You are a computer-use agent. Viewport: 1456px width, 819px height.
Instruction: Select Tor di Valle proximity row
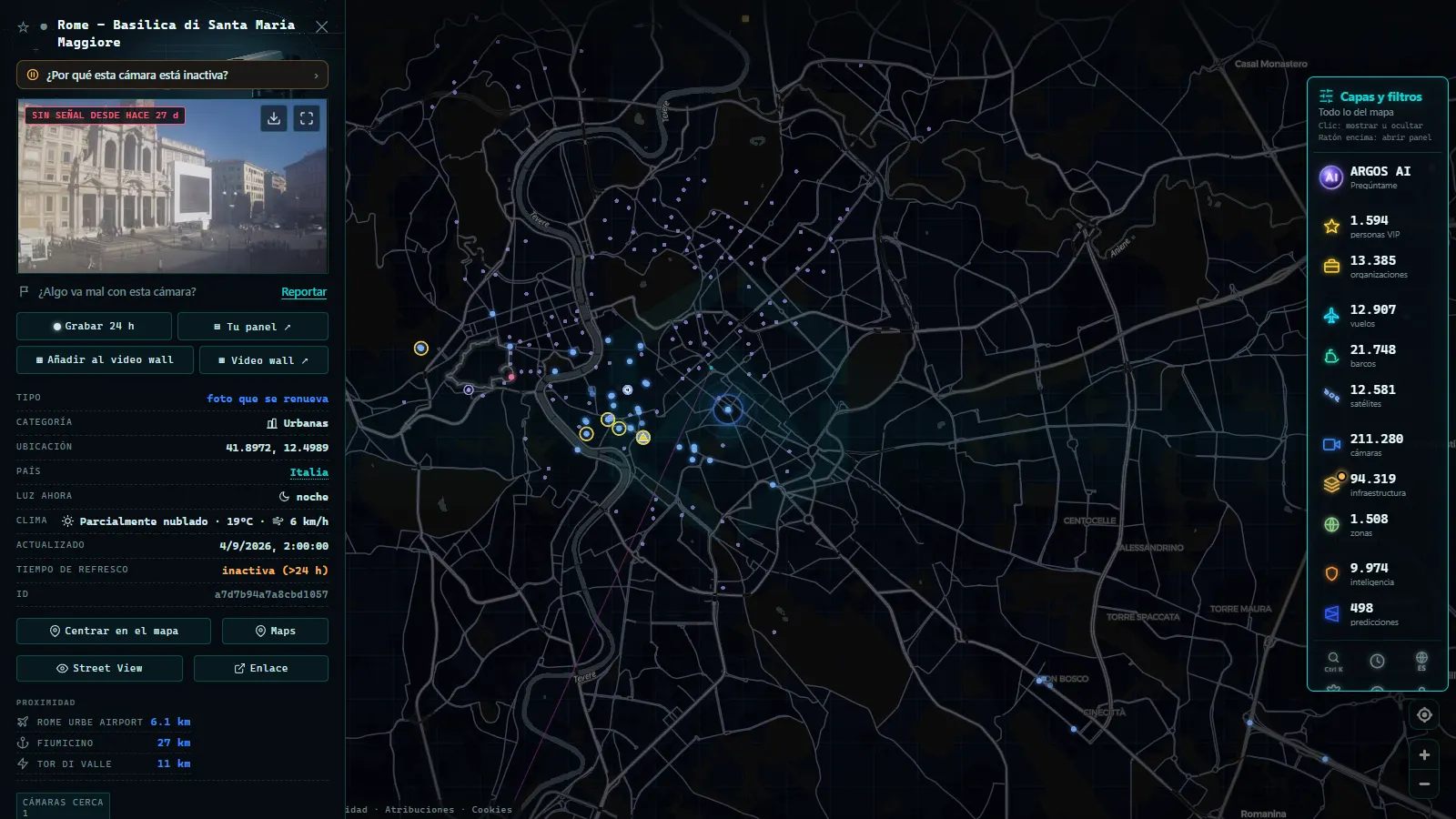coord(104,763)
